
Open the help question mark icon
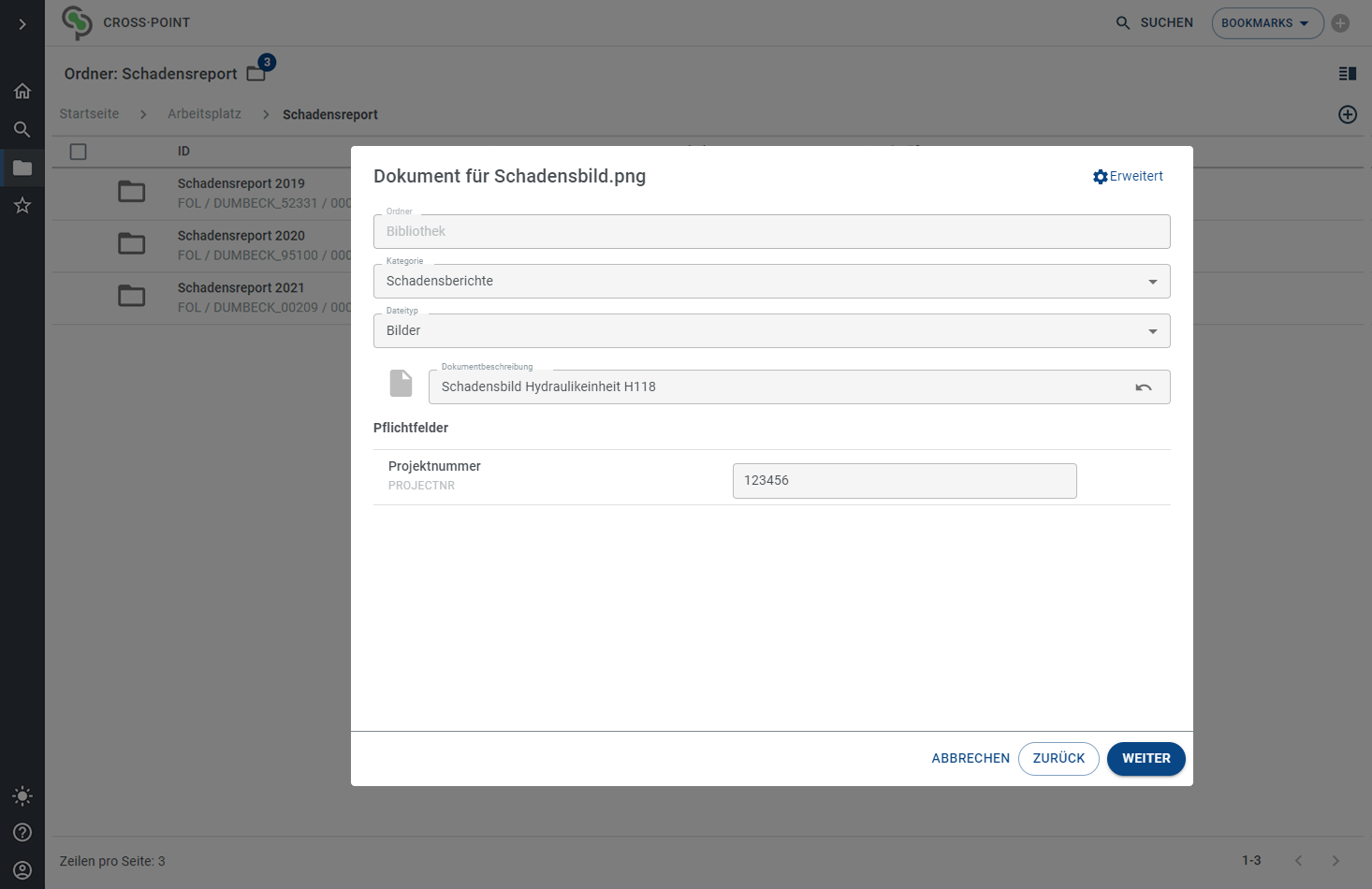coord(22,833)
